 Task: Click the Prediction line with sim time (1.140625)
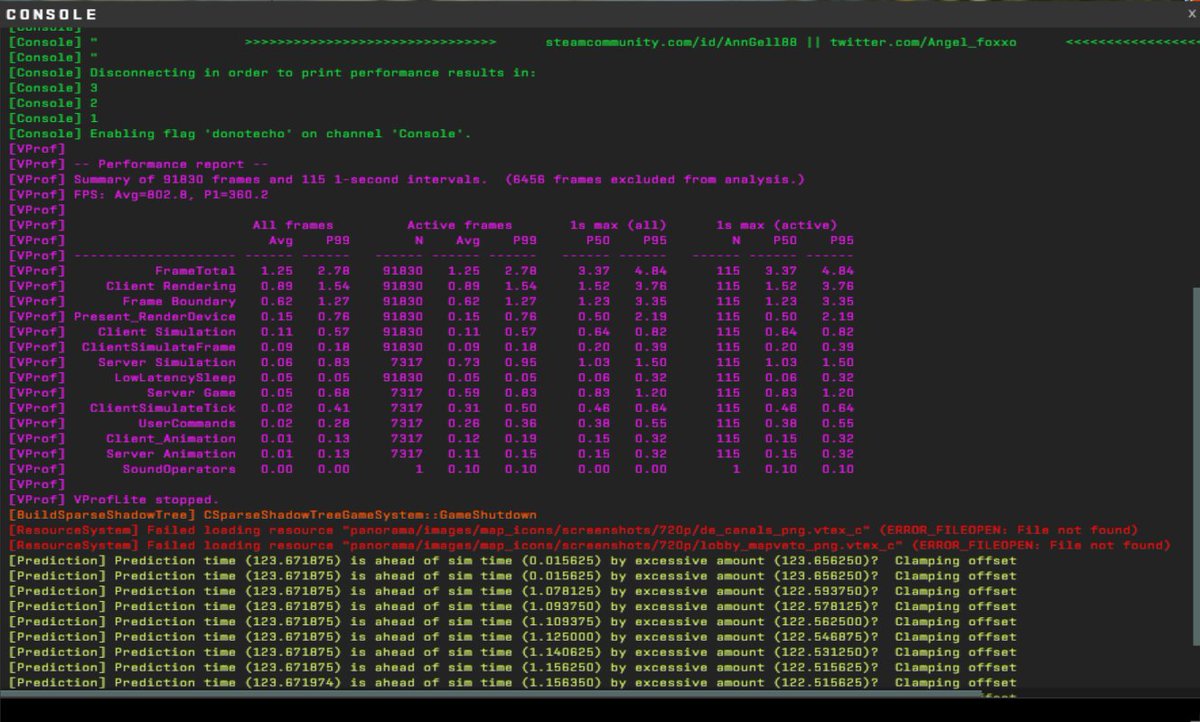tap(512, 652)
